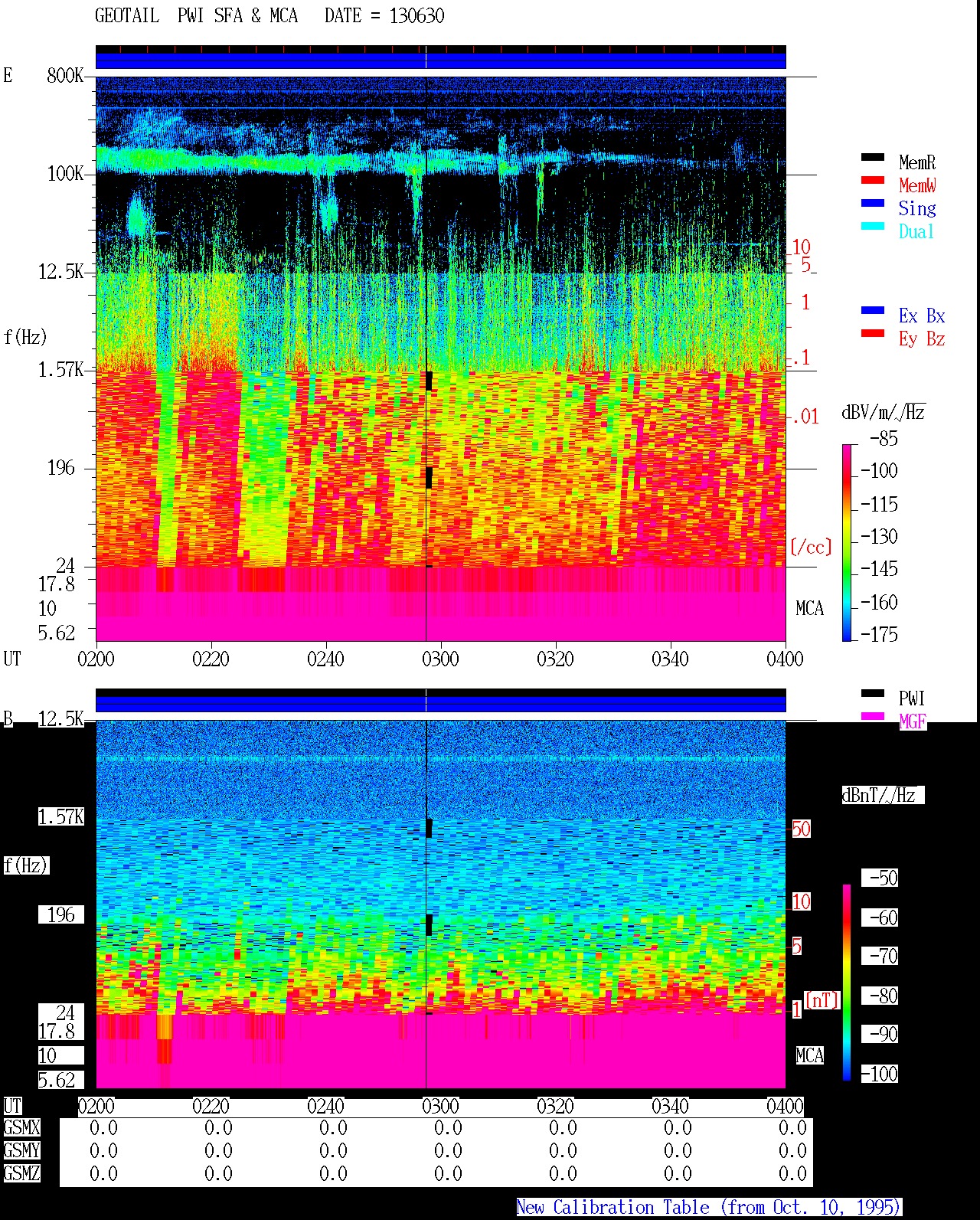Click the 800K frequency label on E panel

point(65,76)
